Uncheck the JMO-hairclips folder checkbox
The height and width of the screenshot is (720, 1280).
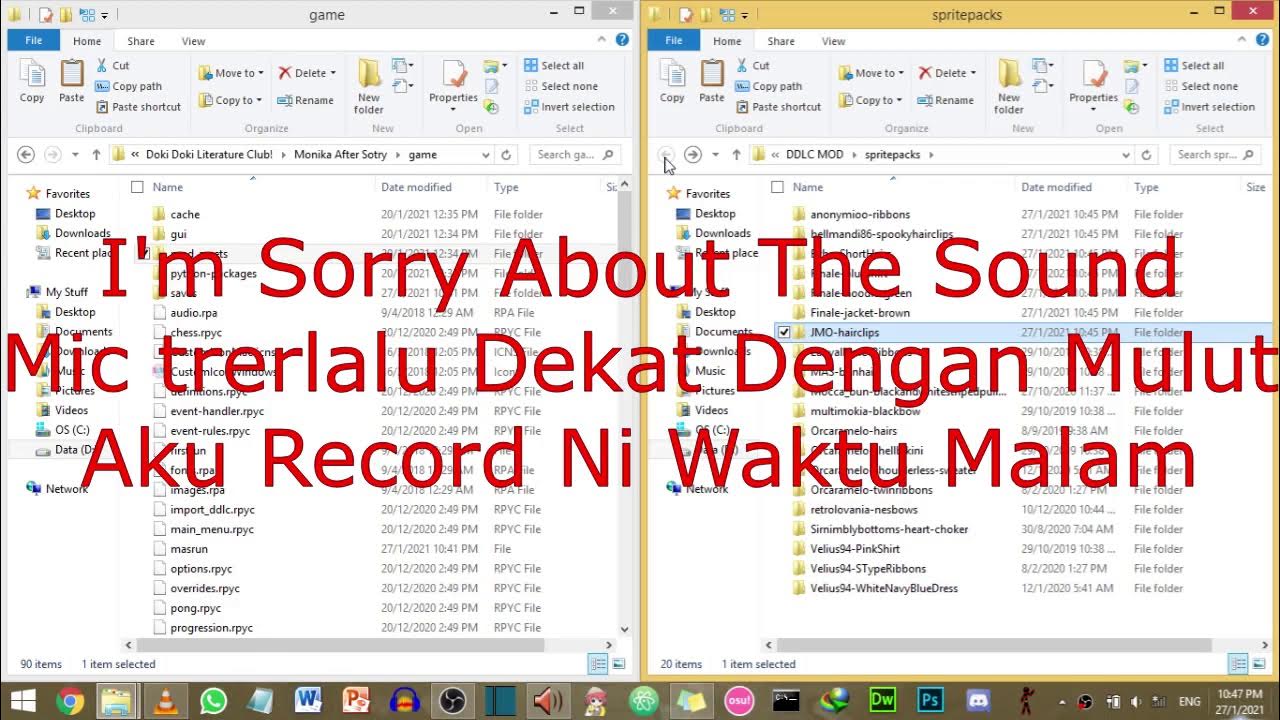tap(784, 332)
